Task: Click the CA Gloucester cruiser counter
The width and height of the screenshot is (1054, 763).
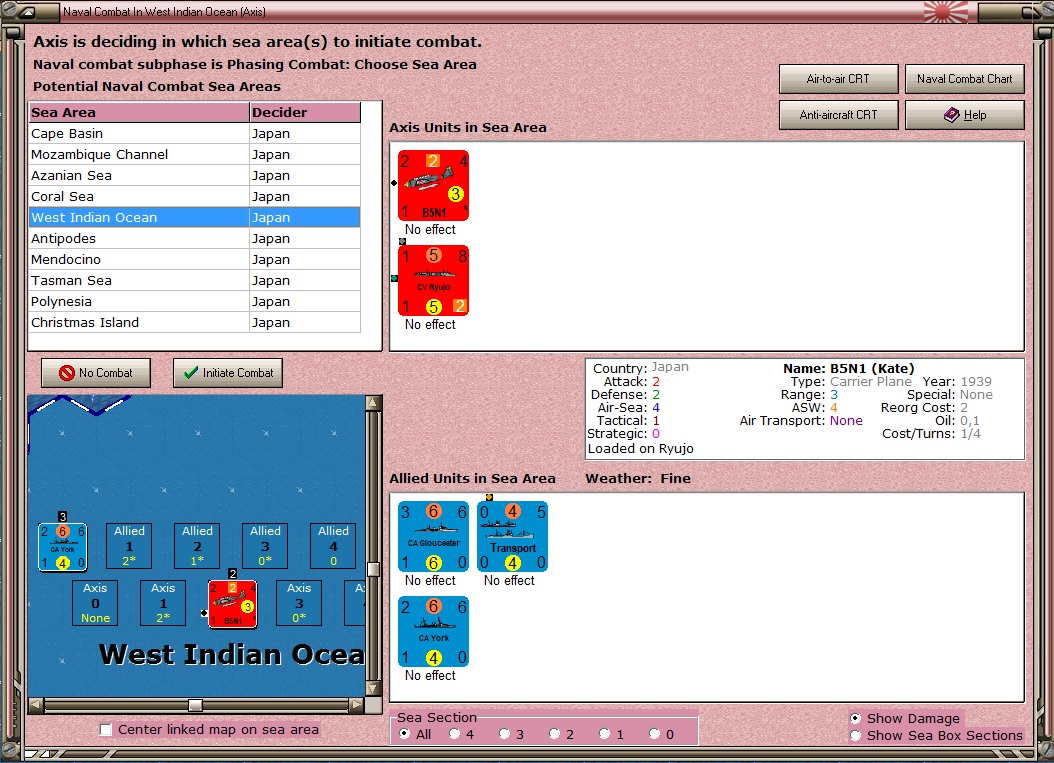Action: [x=434, y=536]
